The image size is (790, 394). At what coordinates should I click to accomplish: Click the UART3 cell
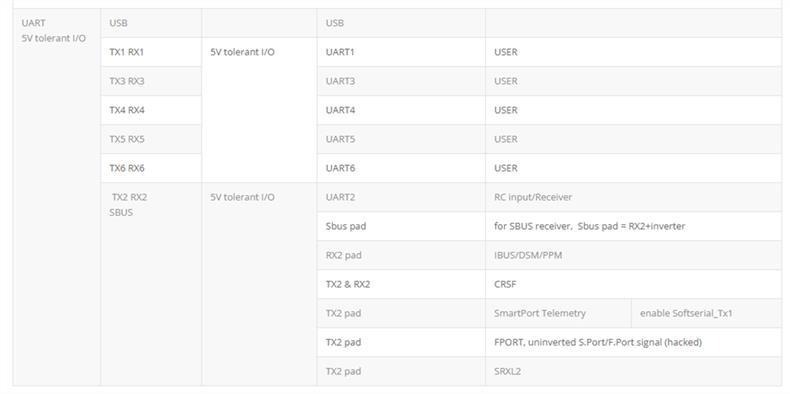[401, 81]
